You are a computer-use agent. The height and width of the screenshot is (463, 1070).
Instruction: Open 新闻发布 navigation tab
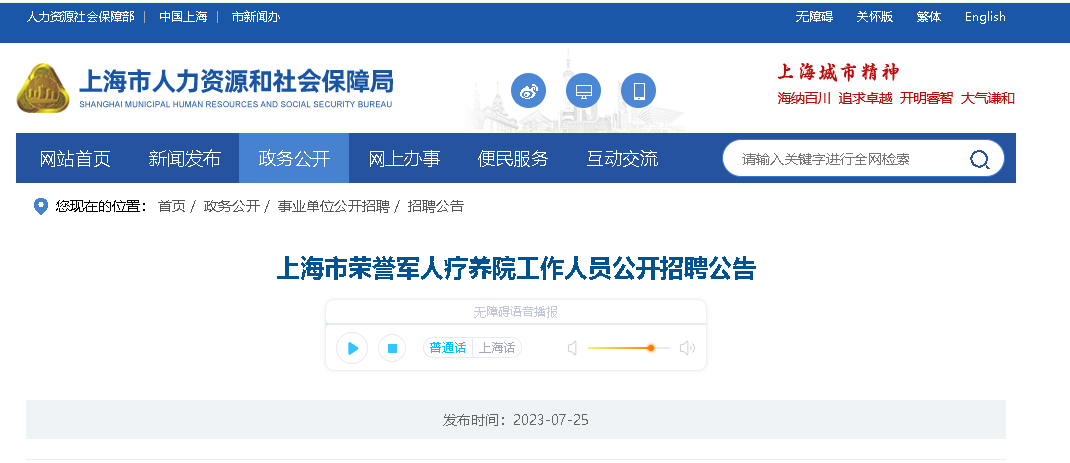[x=184, y=158]
